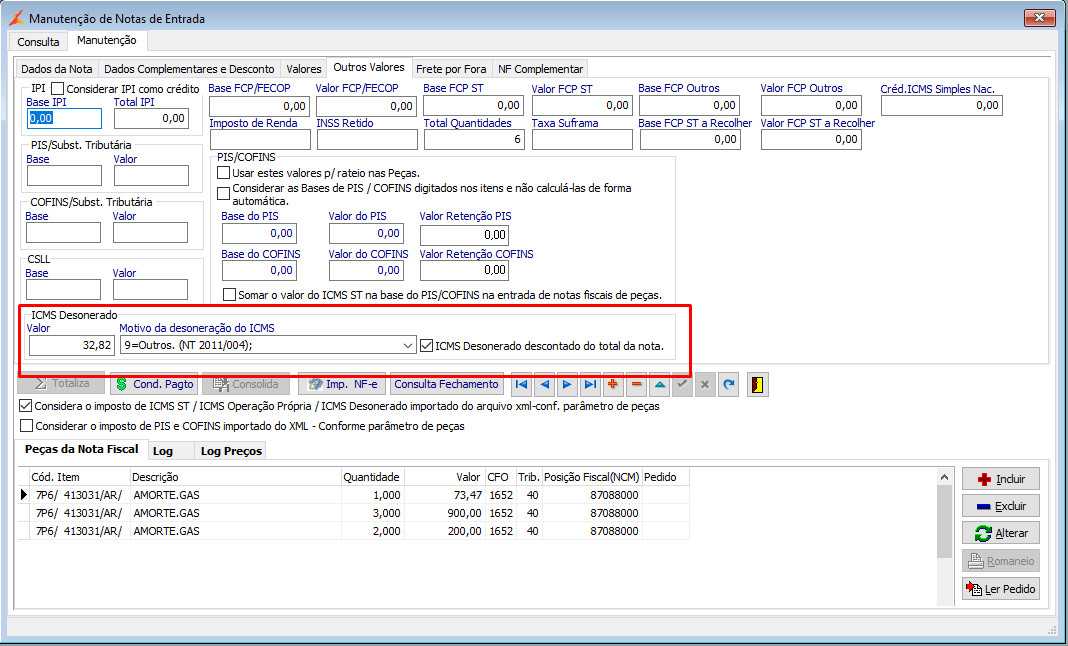Select the Outros Valores tab
The height and width of the screenshot is (646, 1068).
click(x=369, y=67)
